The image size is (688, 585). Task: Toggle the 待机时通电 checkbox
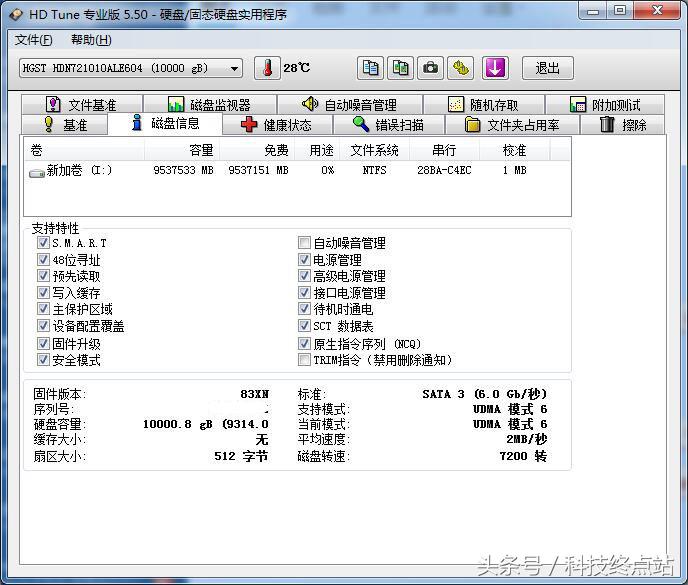[x=304, y=309]
